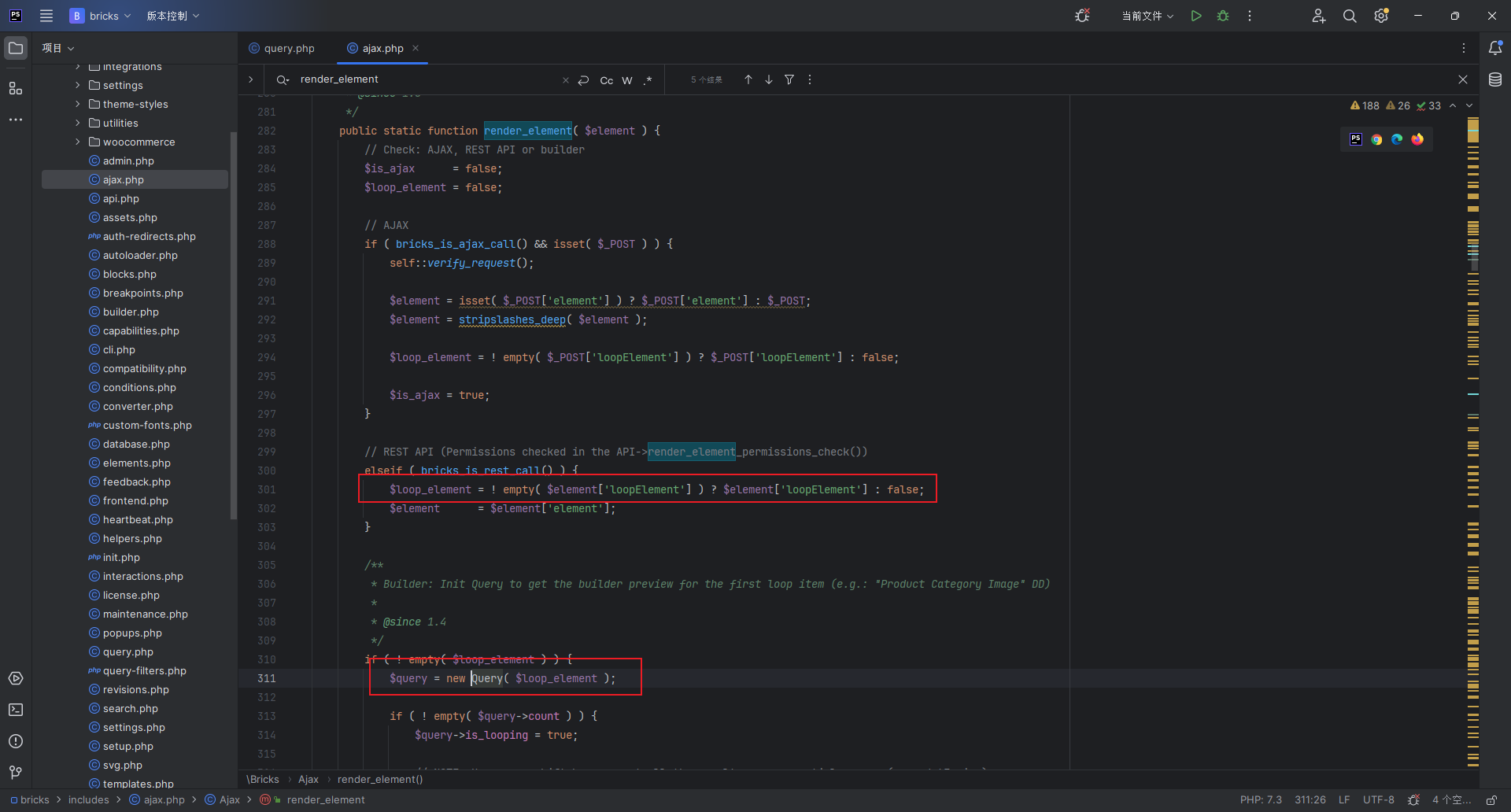Expand the theme-styles folder
This screenshot has width=1511, height=812.
77,104
